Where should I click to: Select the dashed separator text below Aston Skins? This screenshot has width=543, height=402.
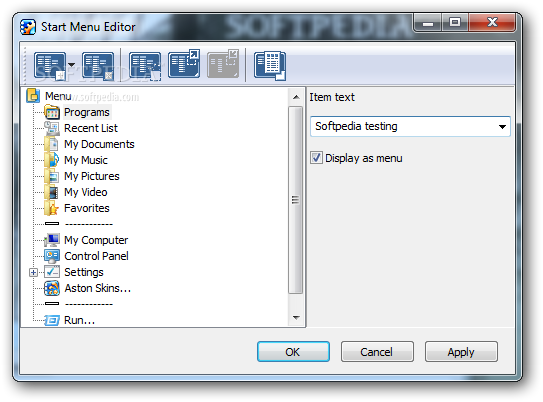(89, 304)
